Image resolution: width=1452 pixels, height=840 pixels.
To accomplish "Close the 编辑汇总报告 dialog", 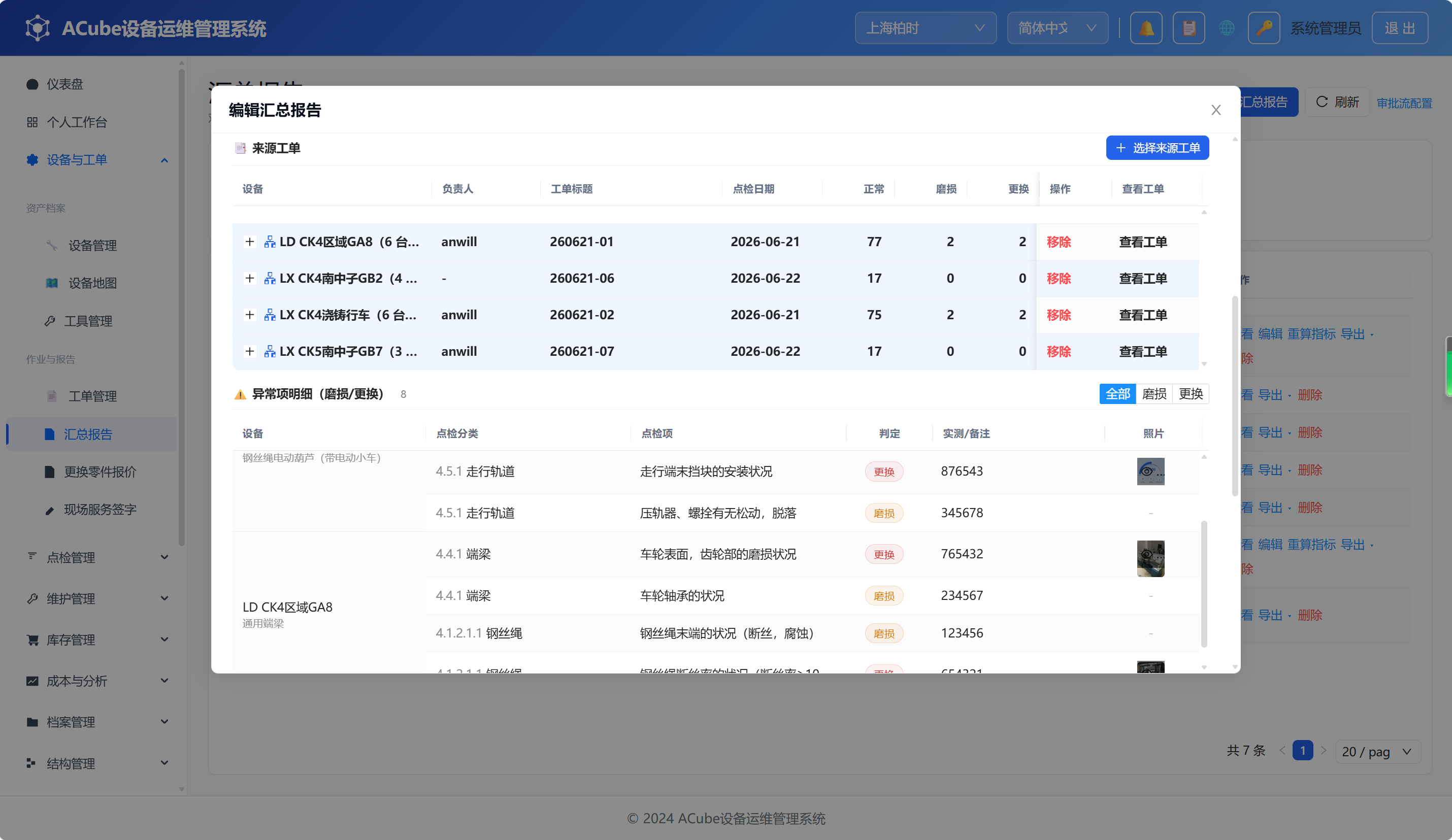I will pyautogui.click(x=1216, y=110).
